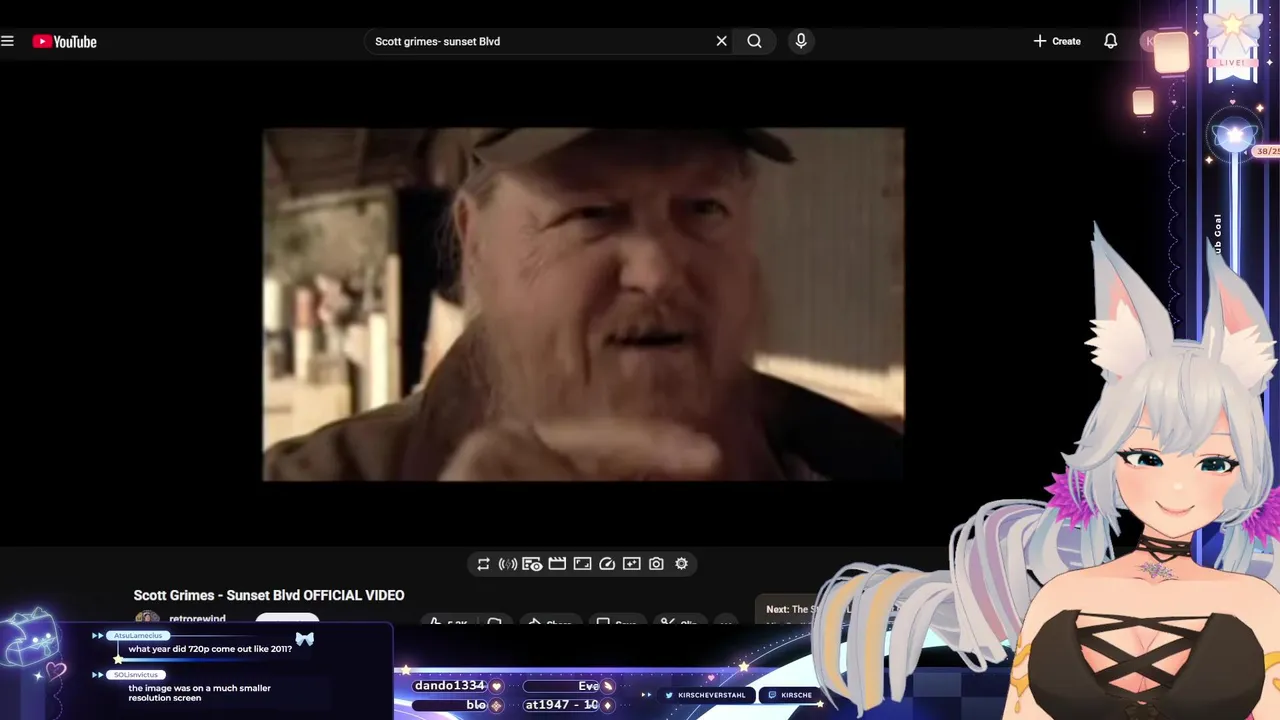Click the KIRSCHEVERSTAHL Twitter handle label
This screenshot has height=720, width=1280.
(x=711, y=695)
